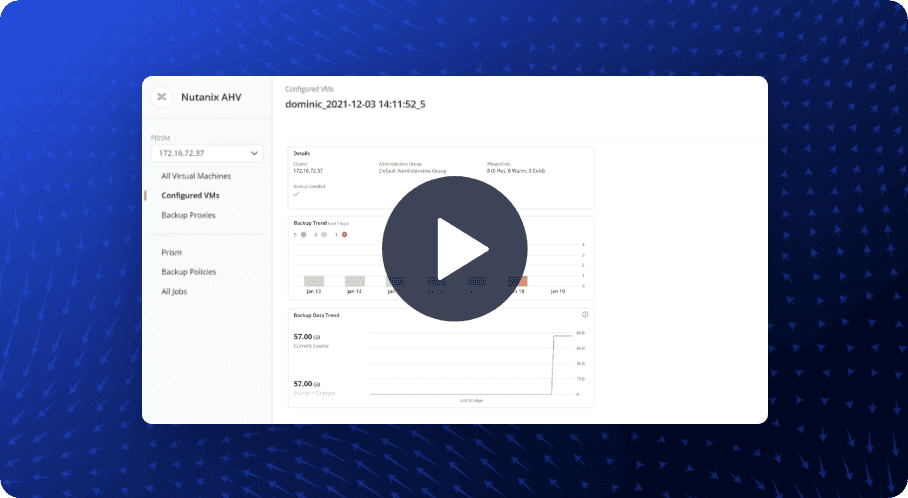Click the red failed backup status dot

(x=345, y=235)
